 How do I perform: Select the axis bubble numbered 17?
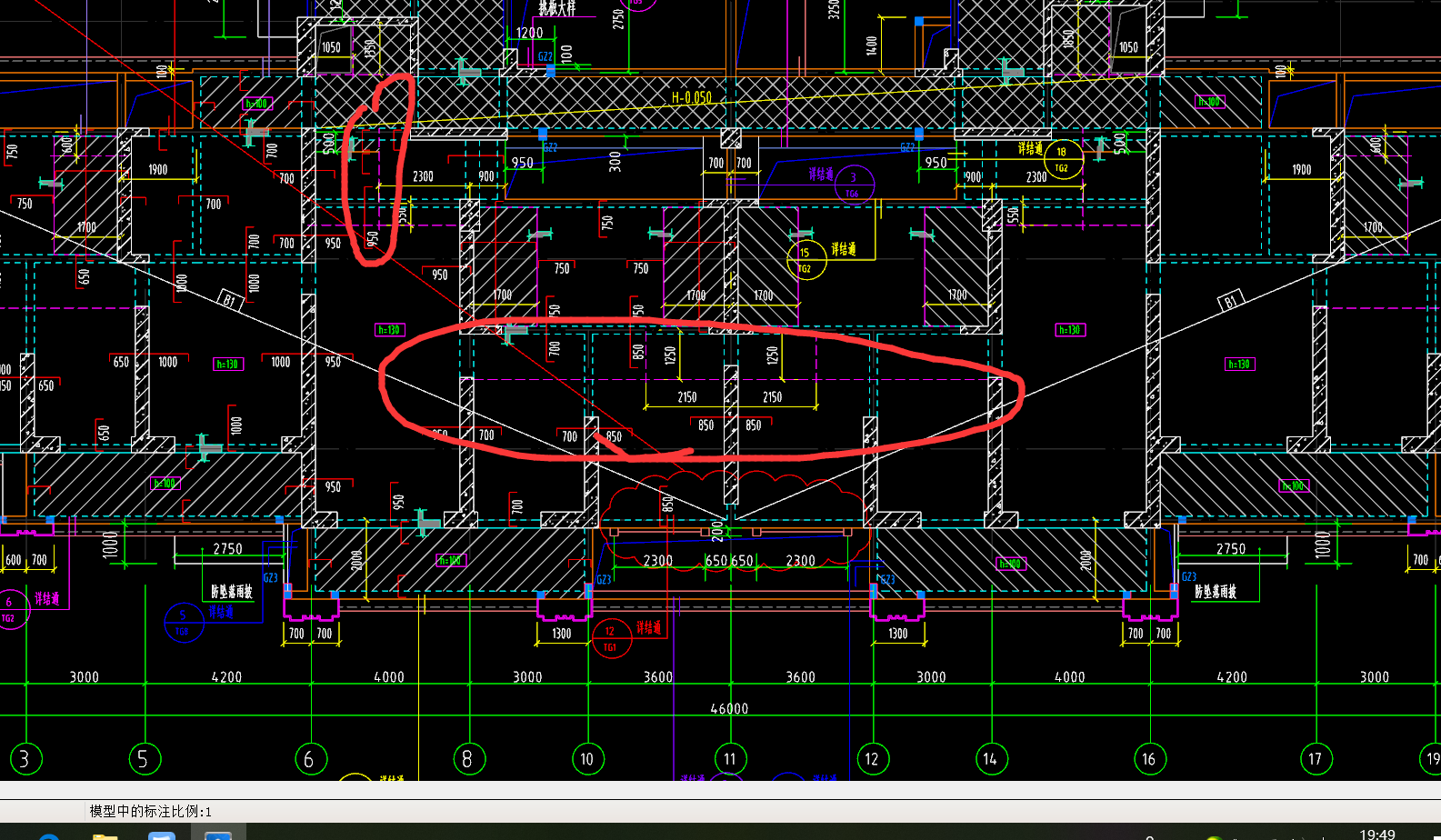pos(1316,758)
